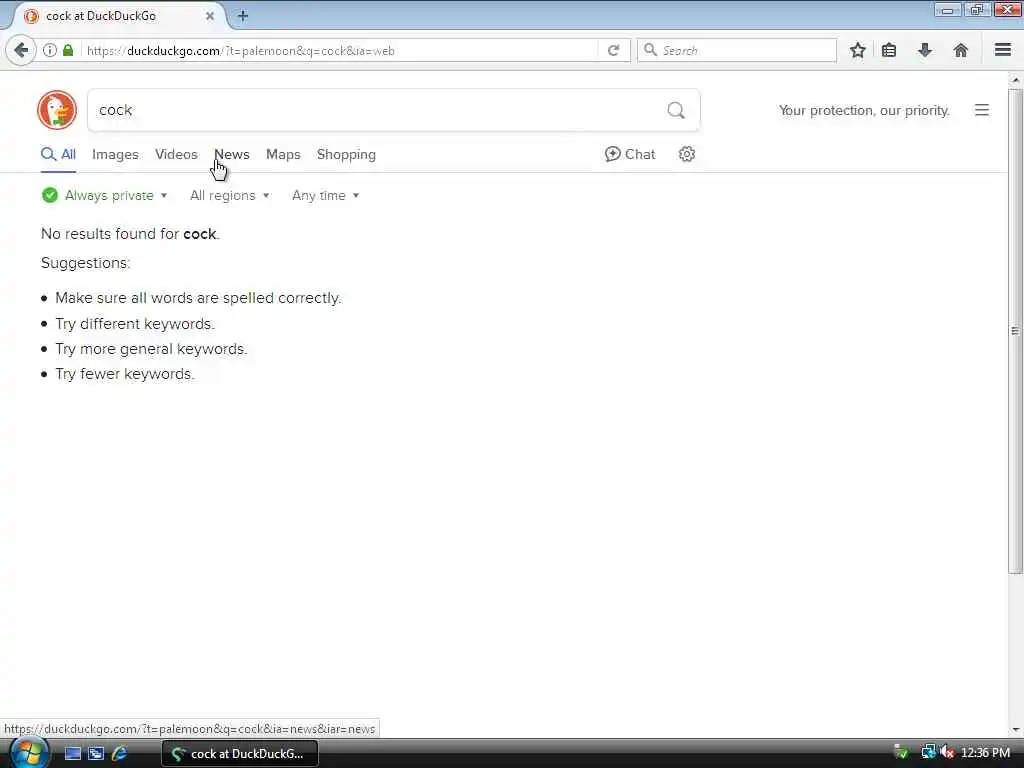The width and height of the screenshot is (1024, 768).
Task: Click 'Try more general keywords.' suggestion text
Action: pos(151,349)
